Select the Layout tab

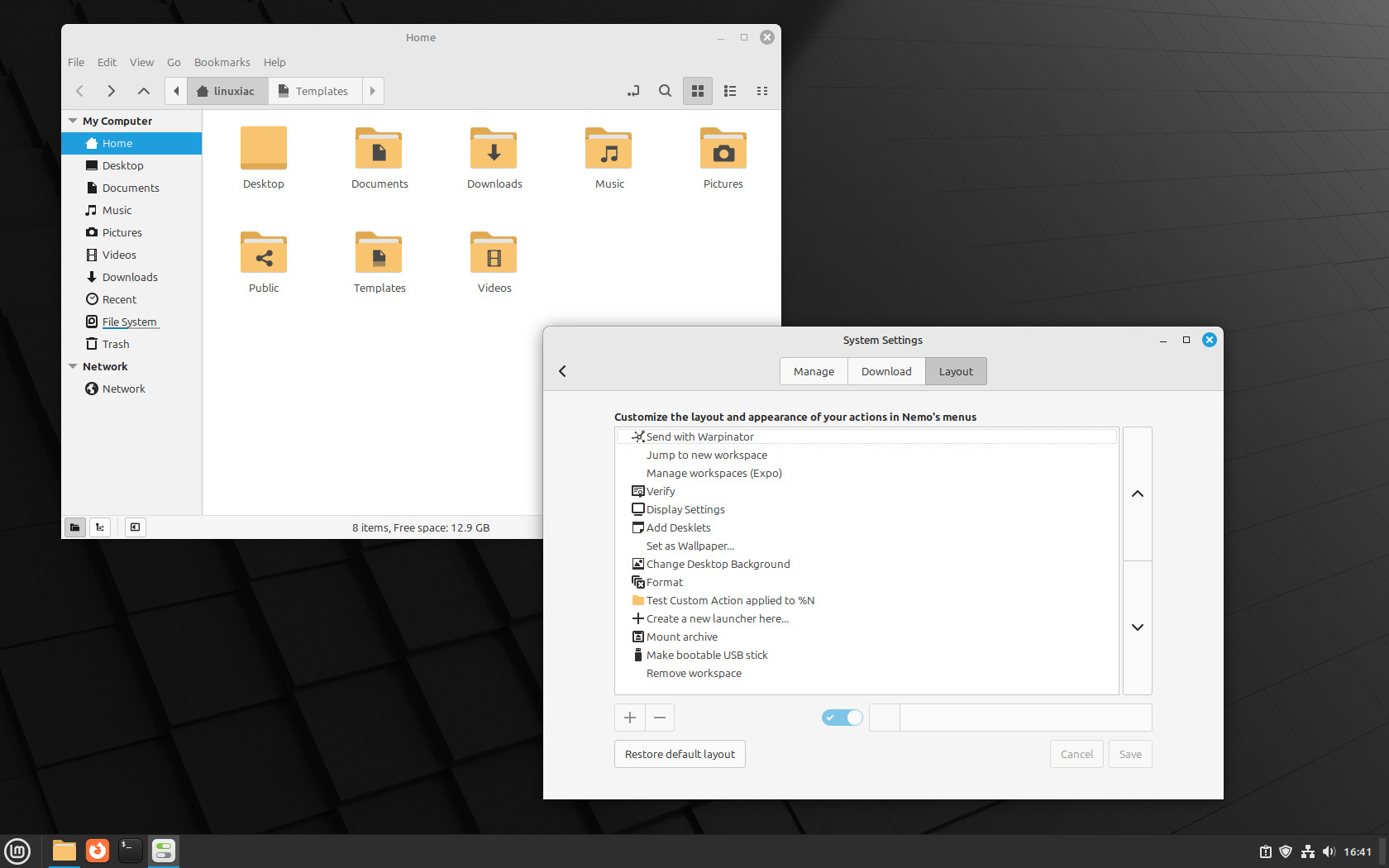(956, 371)
